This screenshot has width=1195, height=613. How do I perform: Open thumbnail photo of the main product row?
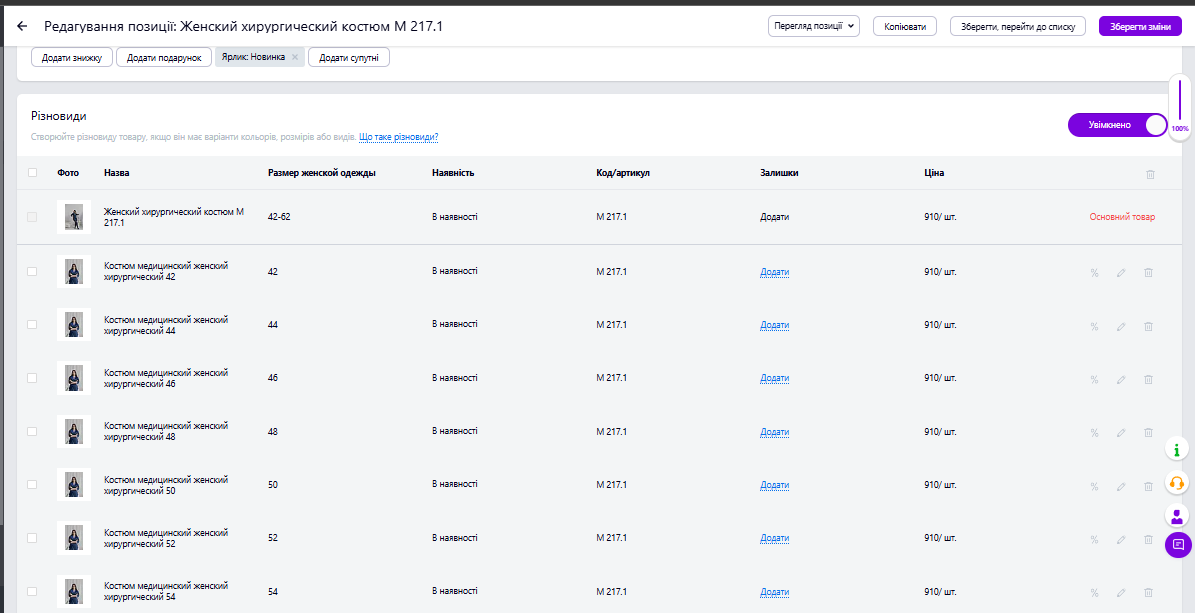tap(74, 217)
